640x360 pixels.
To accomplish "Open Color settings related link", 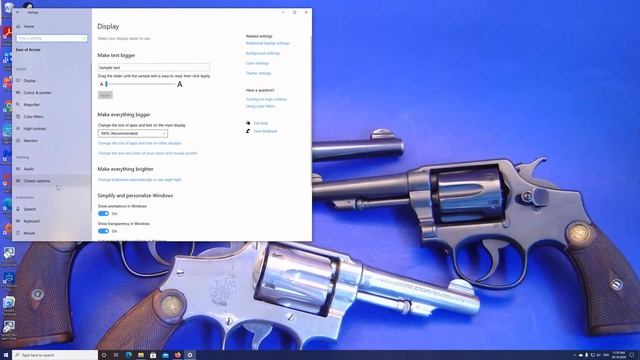I will [257, 63].
